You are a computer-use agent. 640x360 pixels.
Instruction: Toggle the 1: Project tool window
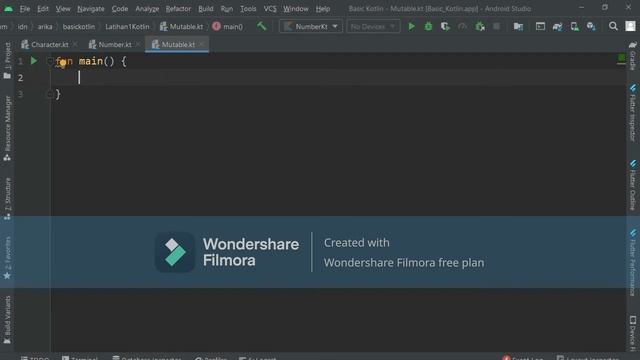[x=7, y=60]
